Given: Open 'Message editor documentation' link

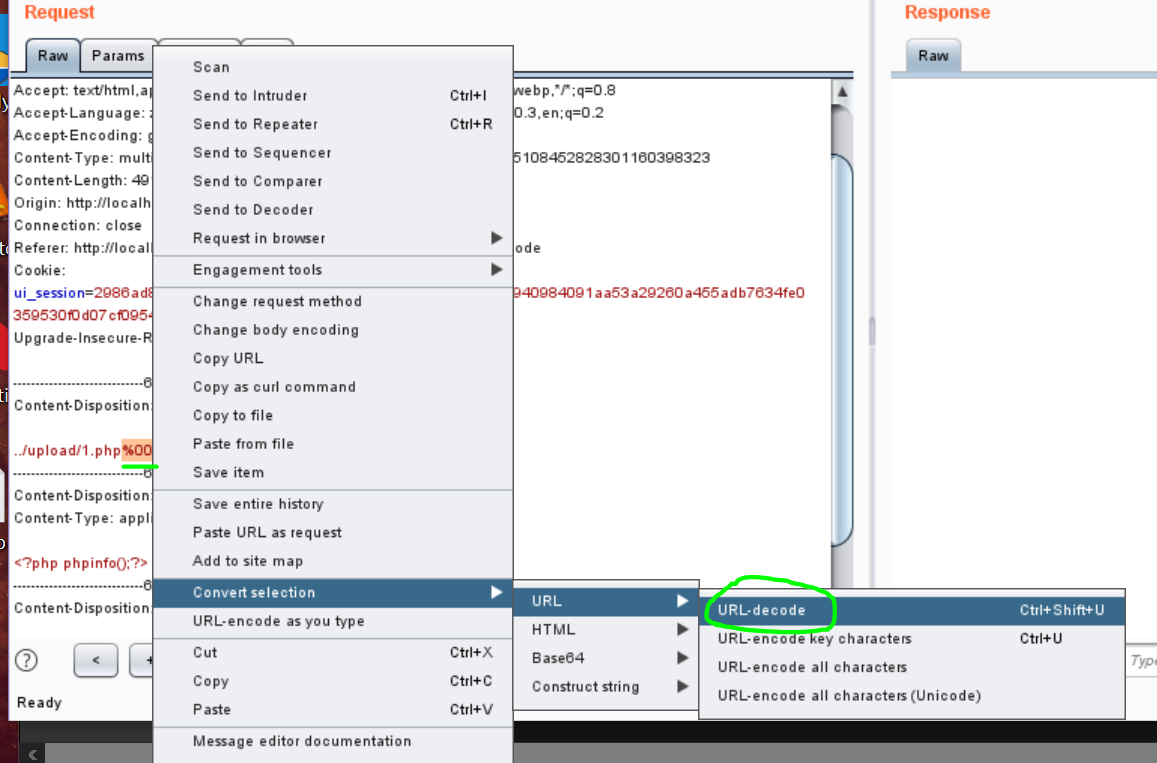Looking at the screenshot, I should coord(302,741).
